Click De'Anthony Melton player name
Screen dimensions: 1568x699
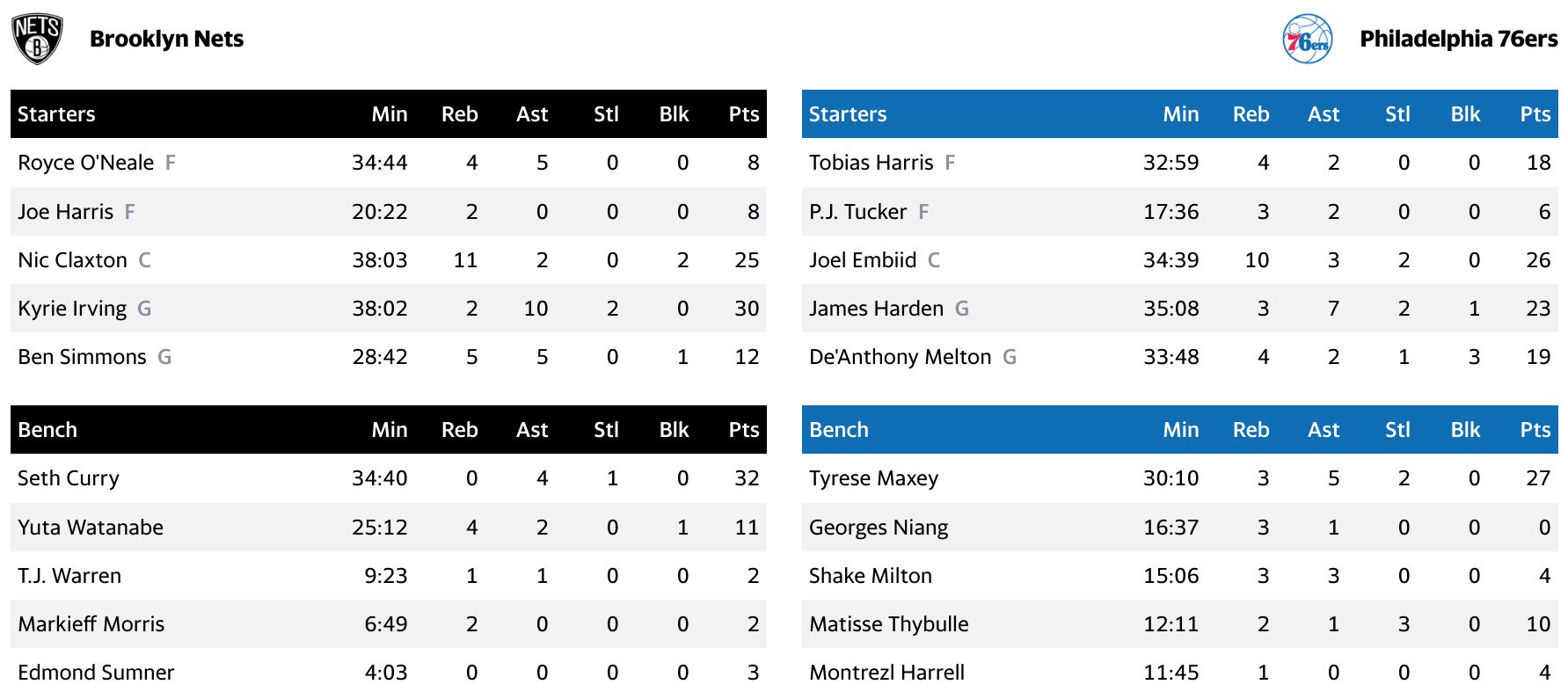[900, 357]
